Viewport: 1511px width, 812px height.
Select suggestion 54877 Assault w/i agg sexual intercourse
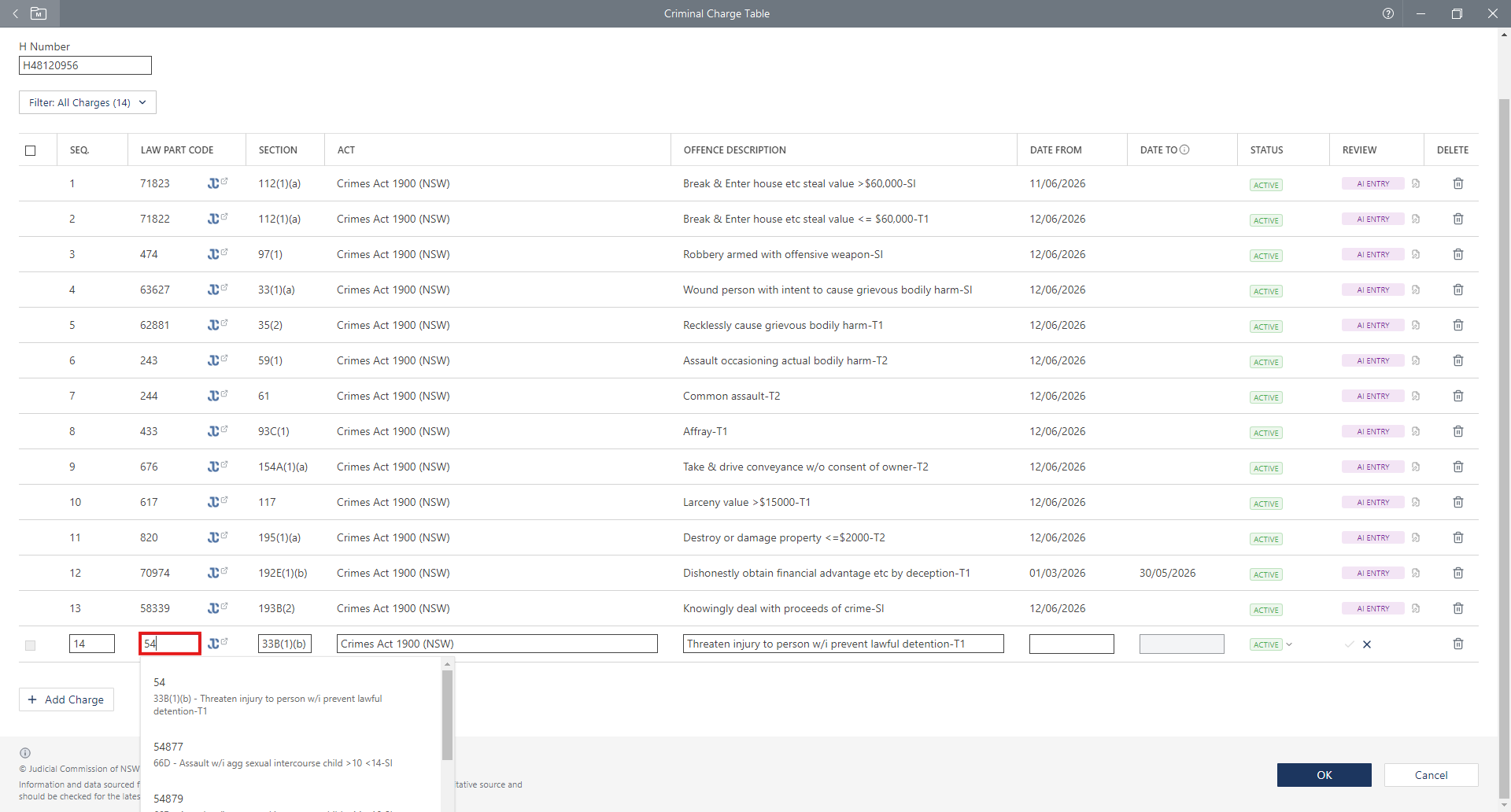tap(290, 754)
